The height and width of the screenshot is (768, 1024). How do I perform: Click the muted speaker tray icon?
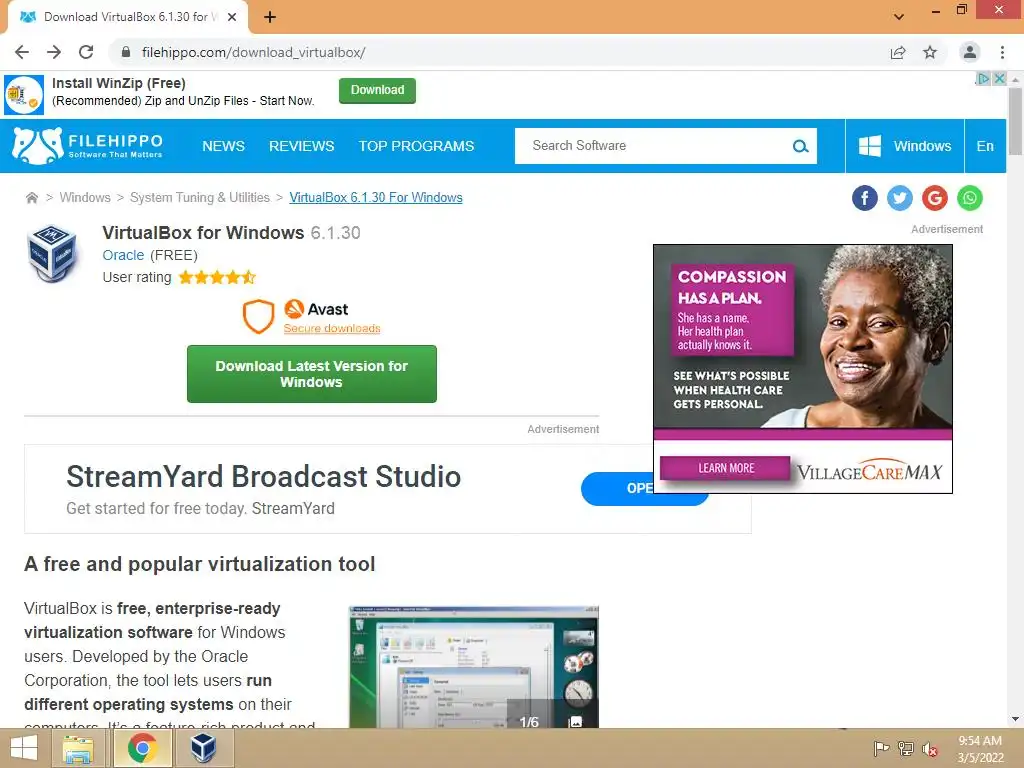click(x=930, y=749)
